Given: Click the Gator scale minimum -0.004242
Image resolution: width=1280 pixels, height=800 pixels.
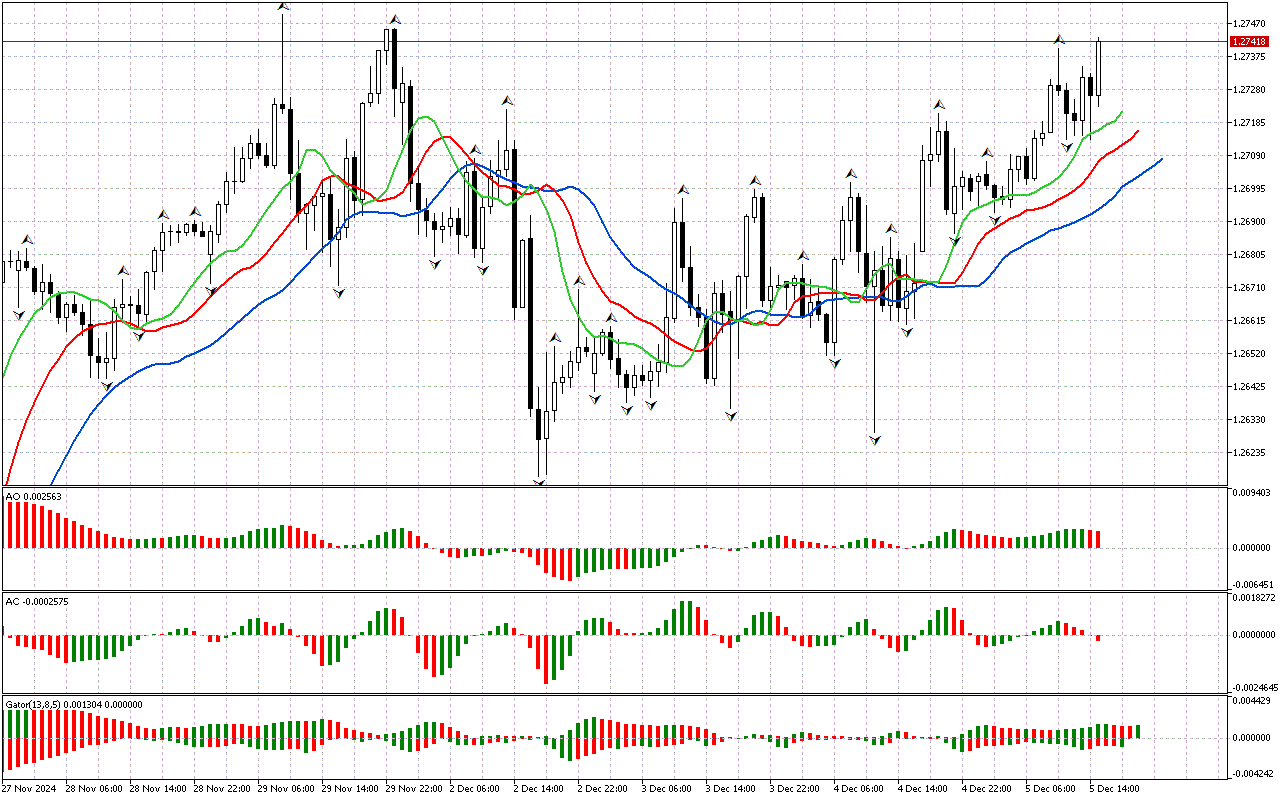Looking at the screenshot, I should (1253, 774).
